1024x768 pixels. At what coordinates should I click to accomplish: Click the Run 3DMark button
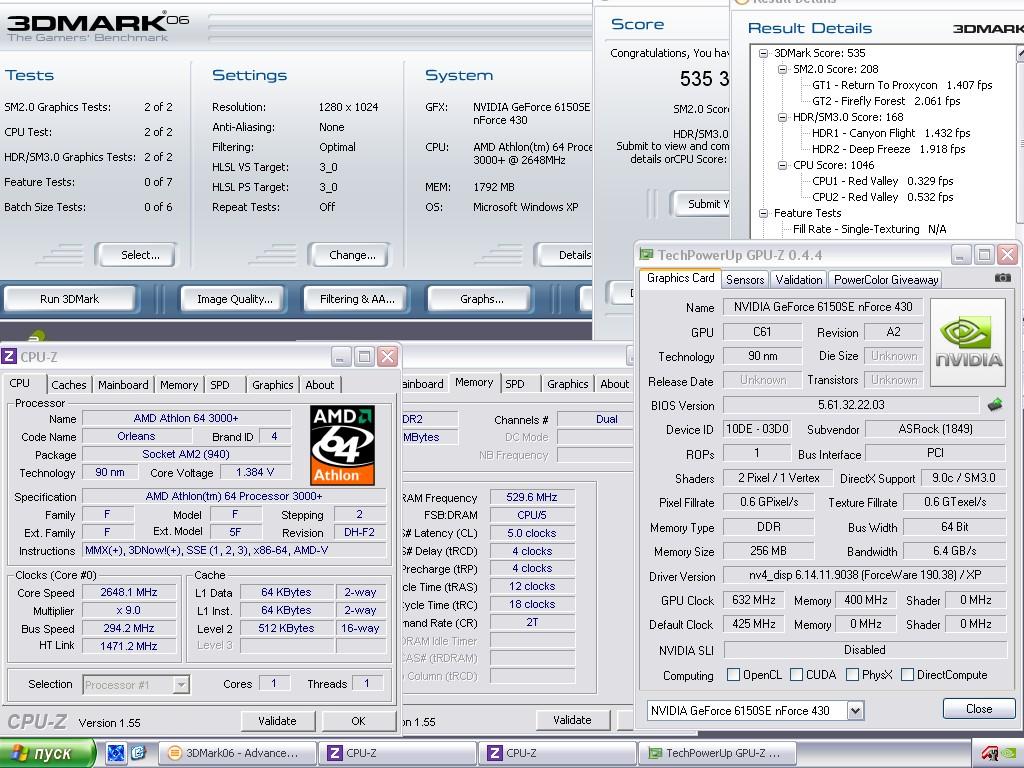click(69, 299)
